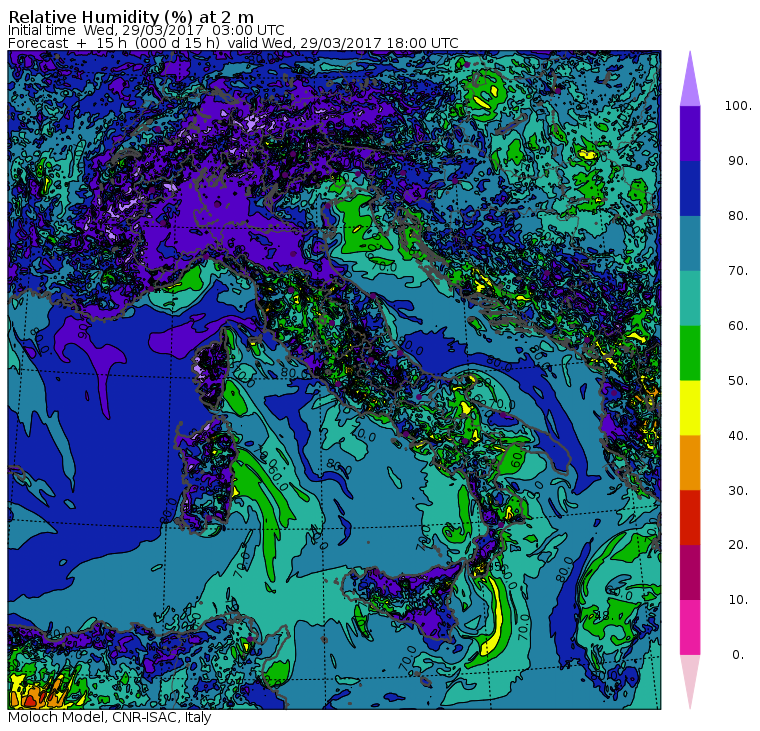The image size is (760, 731).
Task: Click the "80." colorbar label
Action: 738,215
